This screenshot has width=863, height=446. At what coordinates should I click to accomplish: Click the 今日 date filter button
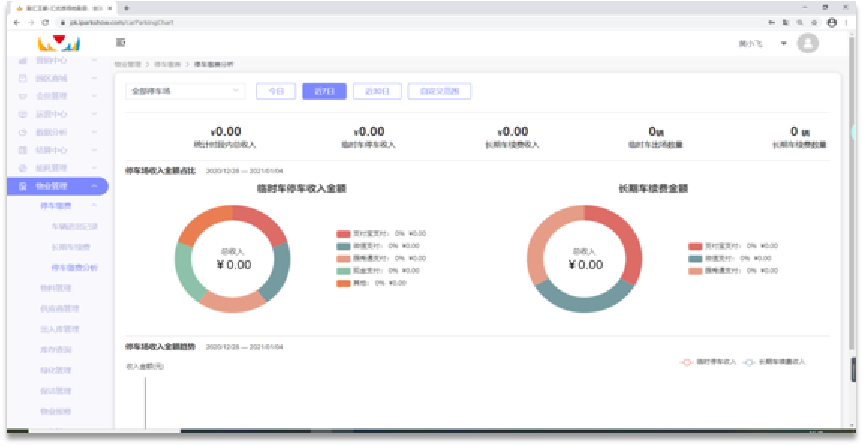point(276,91)
